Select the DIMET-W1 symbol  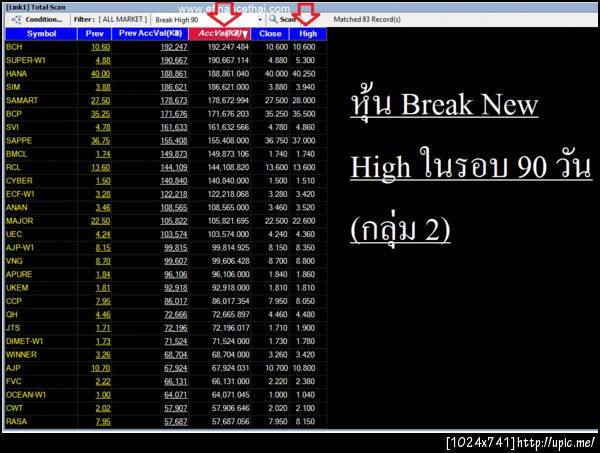(24, 341)
